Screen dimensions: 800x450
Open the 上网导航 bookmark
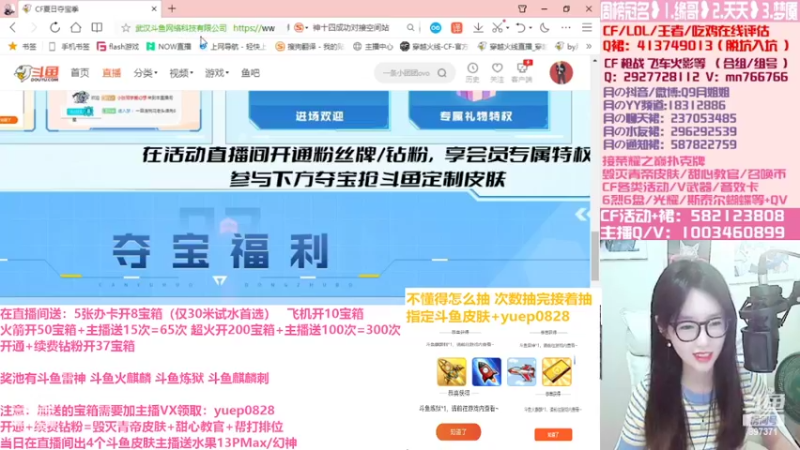click(x=233, y=46)
